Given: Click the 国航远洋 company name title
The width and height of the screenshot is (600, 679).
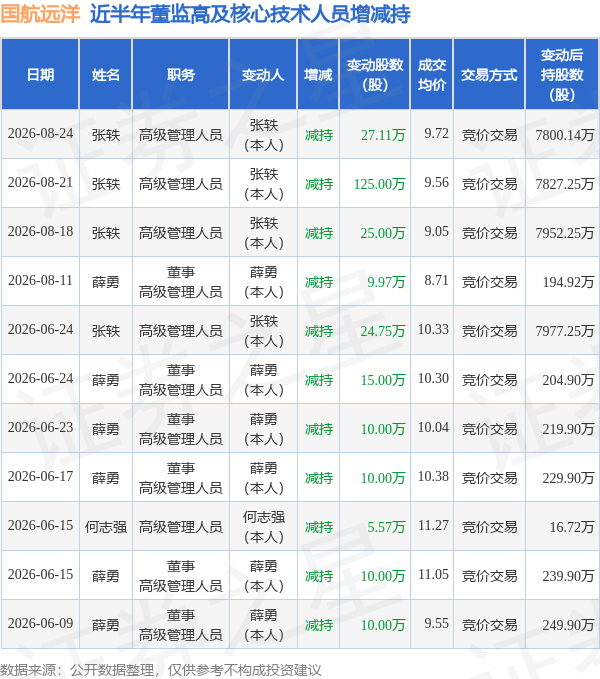Looking at the screenshot, I should (x=40, y=14).
